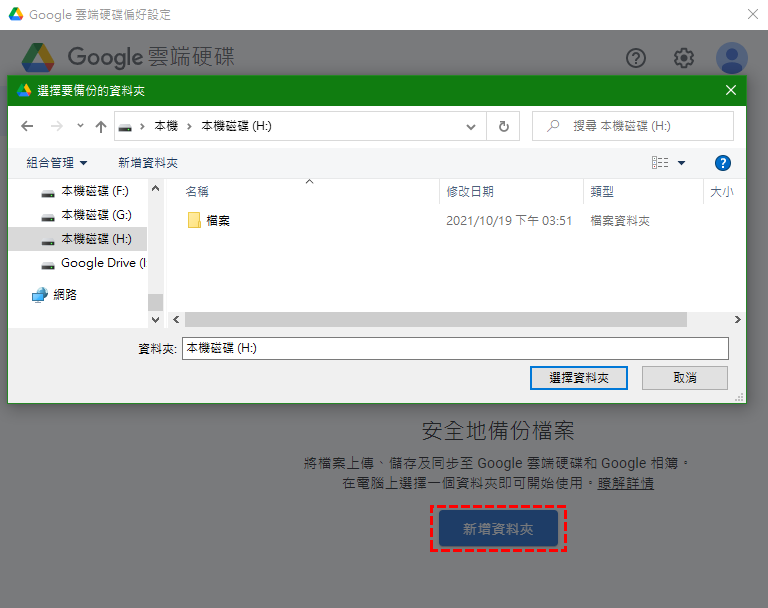Open the blue help icon in dialog
Viewport: 768px width, 608px height.
[722, 163]
